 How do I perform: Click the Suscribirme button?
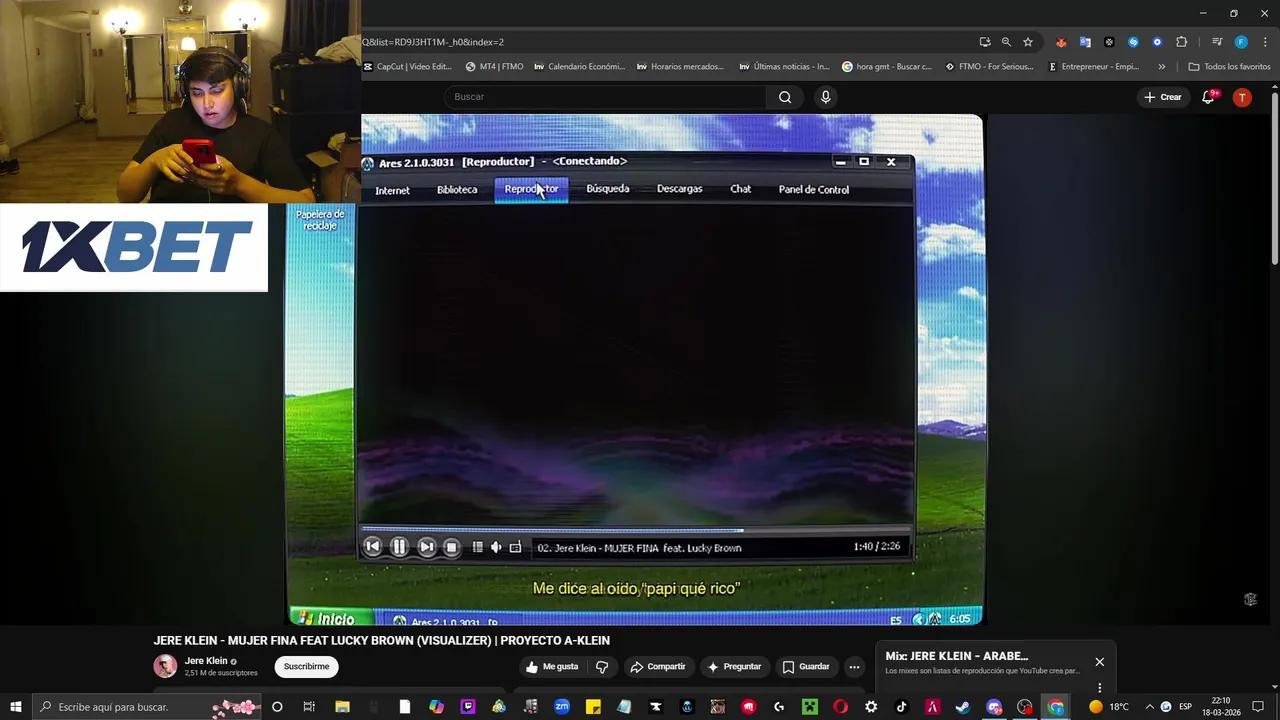pyautogui.click(x=306, y=666)
